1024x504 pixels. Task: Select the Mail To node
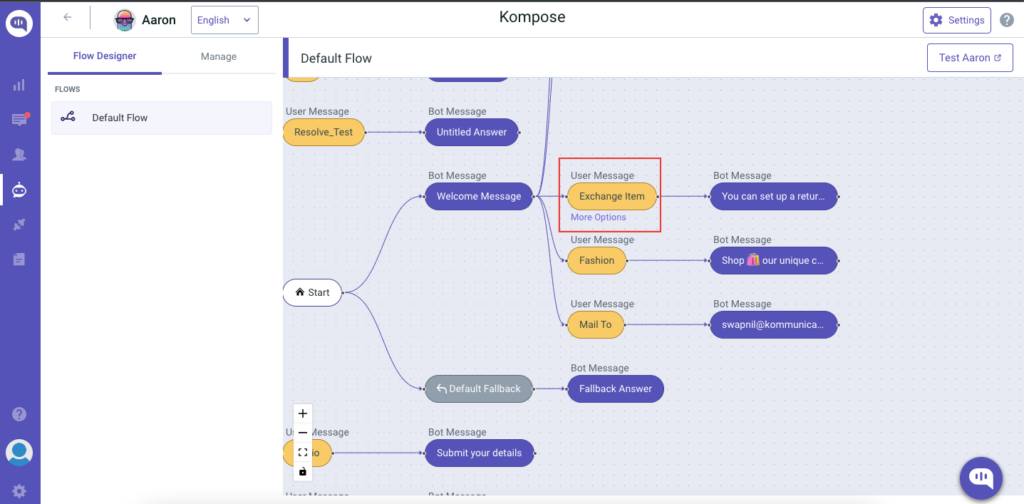596,324
